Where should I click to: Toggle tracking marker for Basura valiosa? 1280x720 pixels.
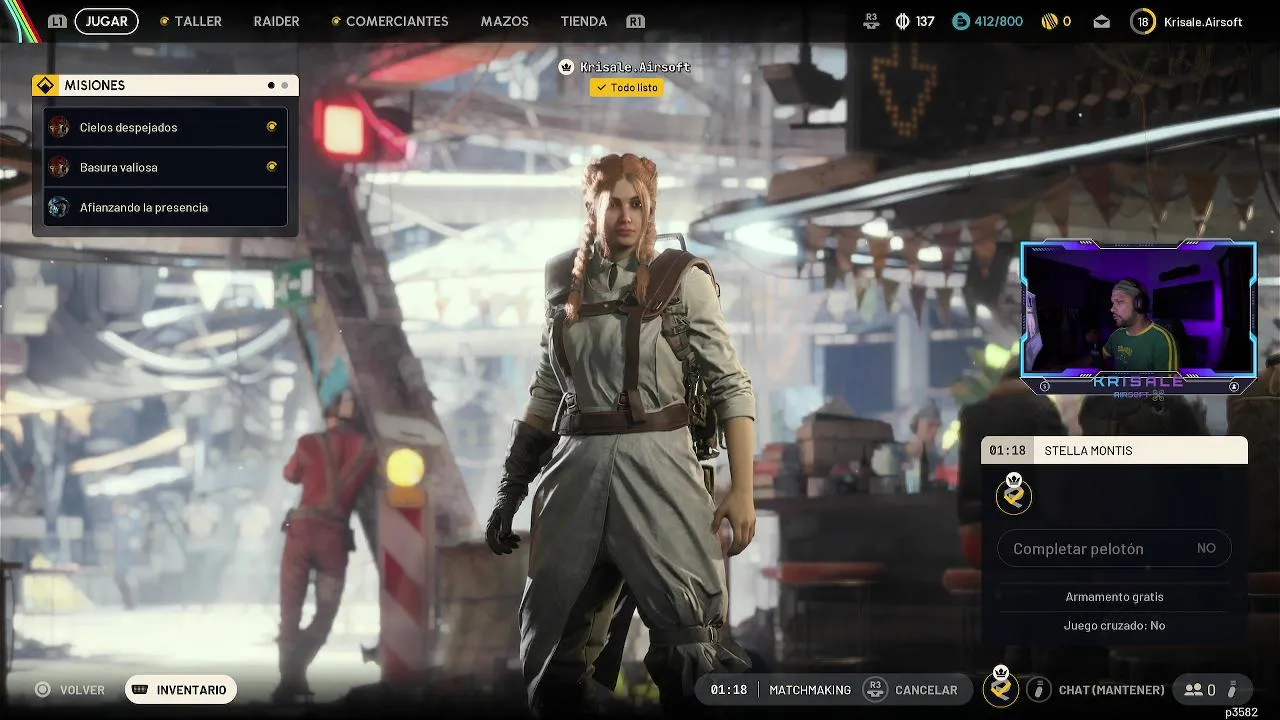coord(271,167)
